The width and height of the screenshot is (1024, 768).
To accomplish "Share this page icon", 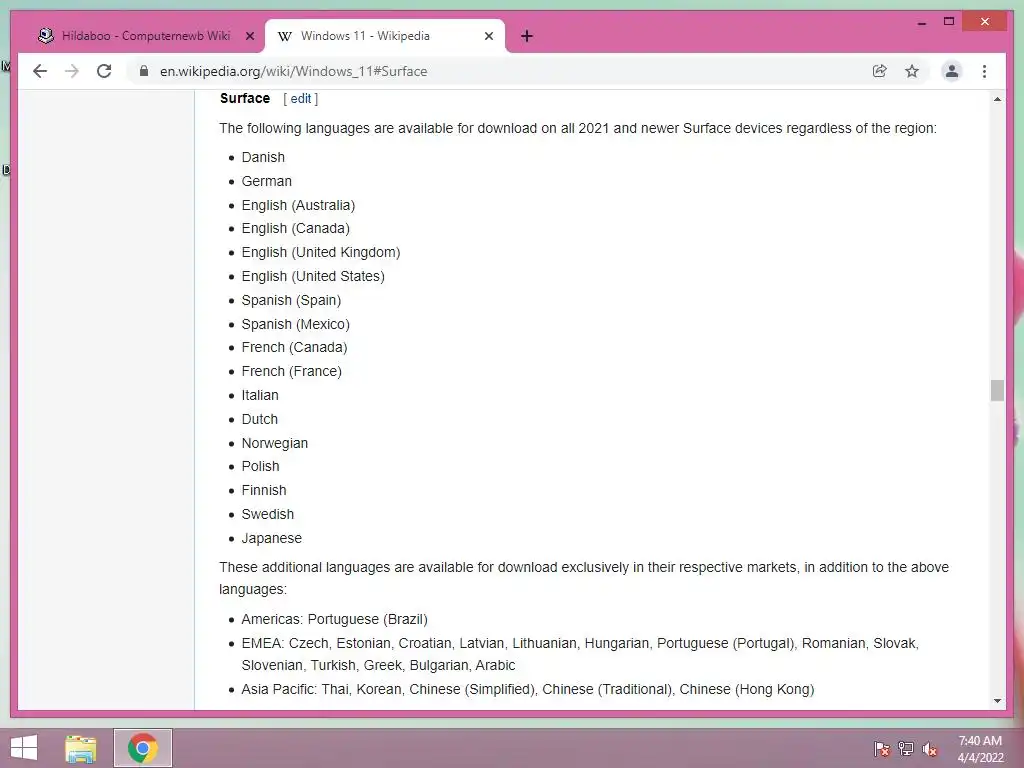I will (x=880, y=71).
